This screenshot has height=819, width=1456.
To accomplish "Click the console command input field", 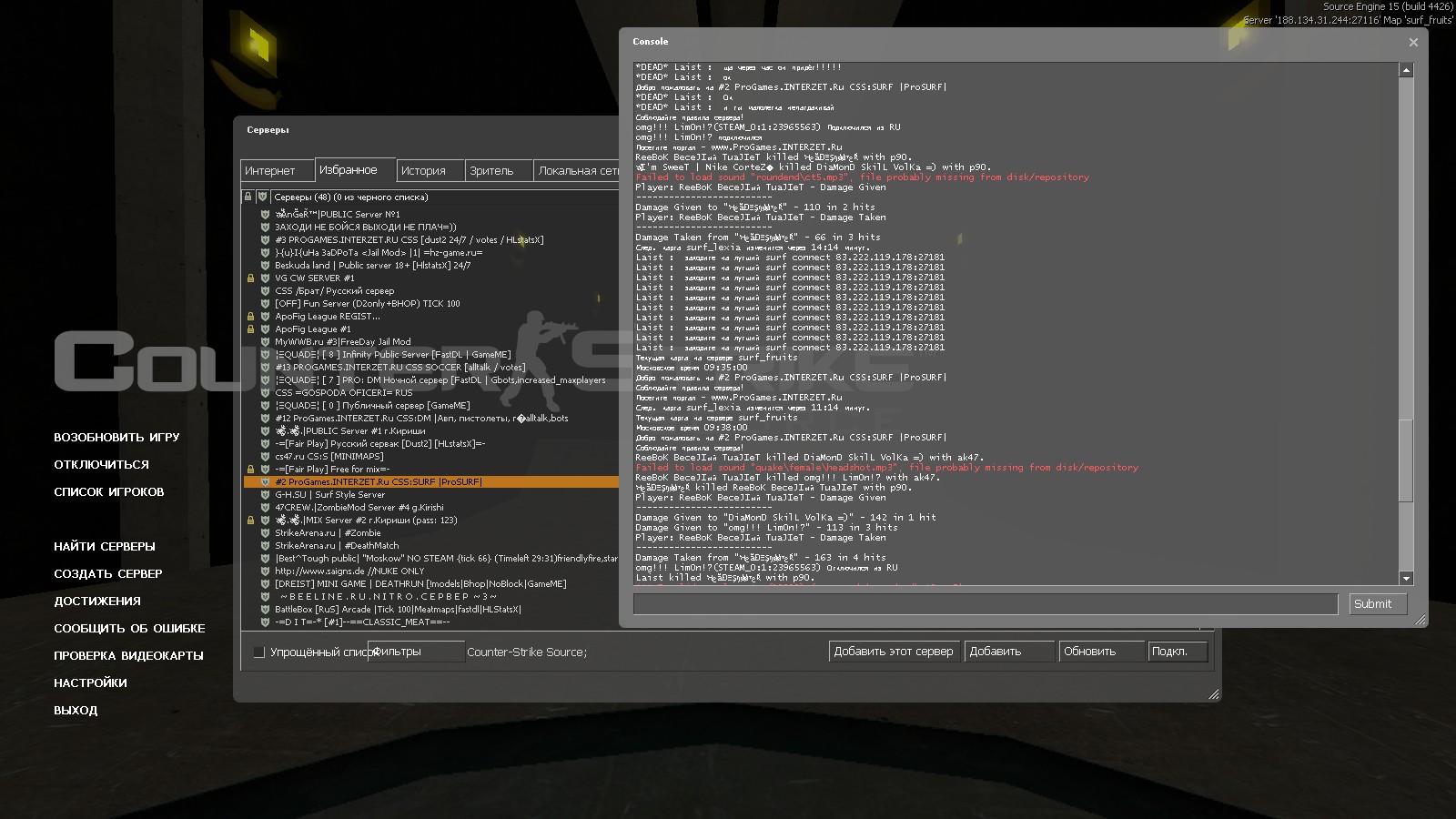I will coord(986,604).
